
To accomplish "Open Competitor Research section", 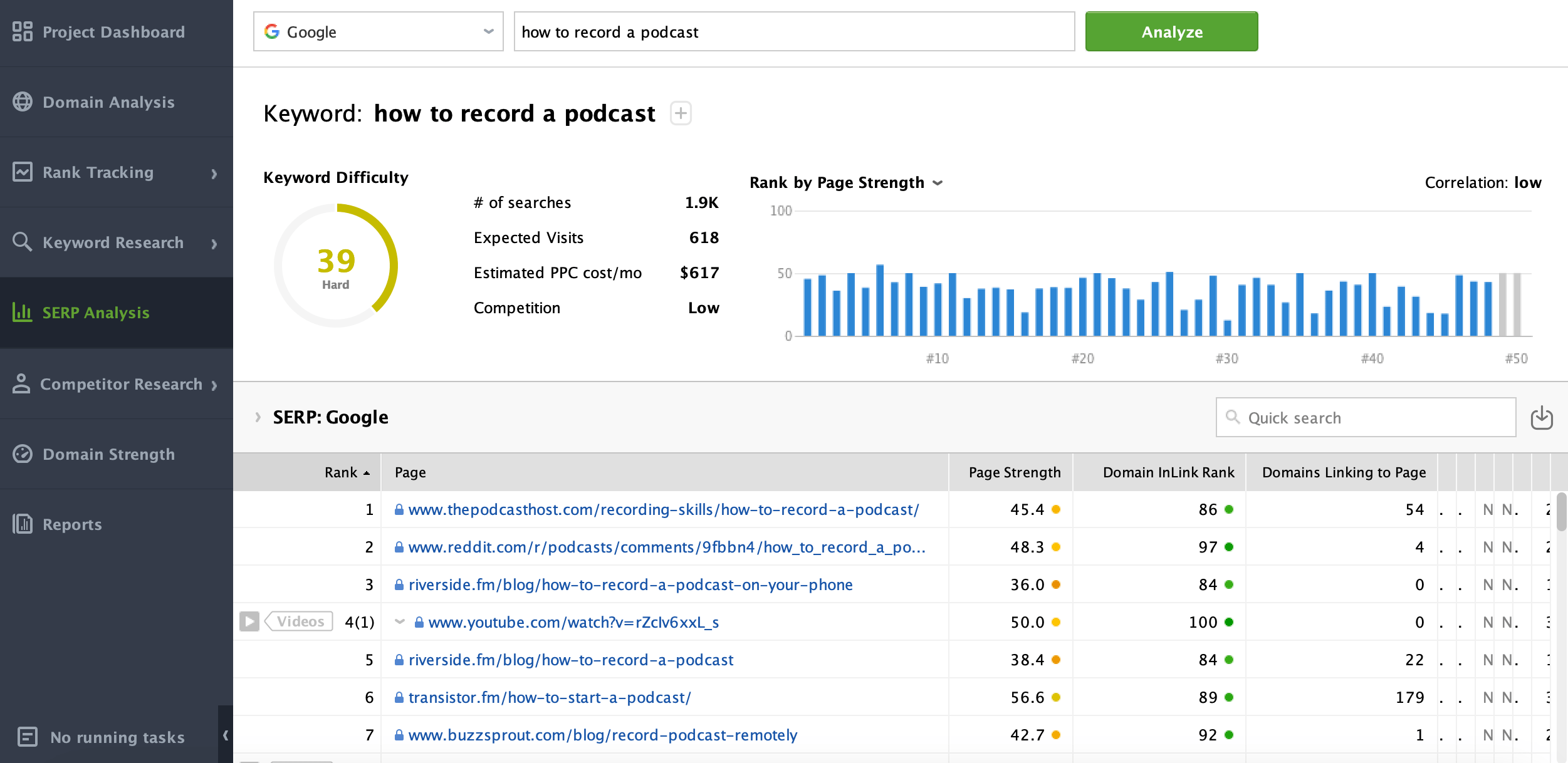I will (x=117, y=384).
